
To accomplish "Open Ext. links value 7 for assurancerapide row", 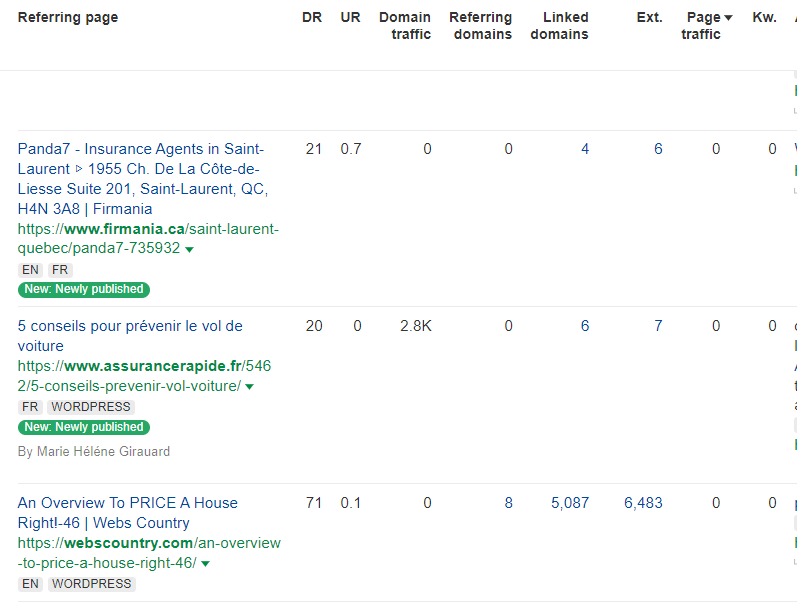I will 658,326.
